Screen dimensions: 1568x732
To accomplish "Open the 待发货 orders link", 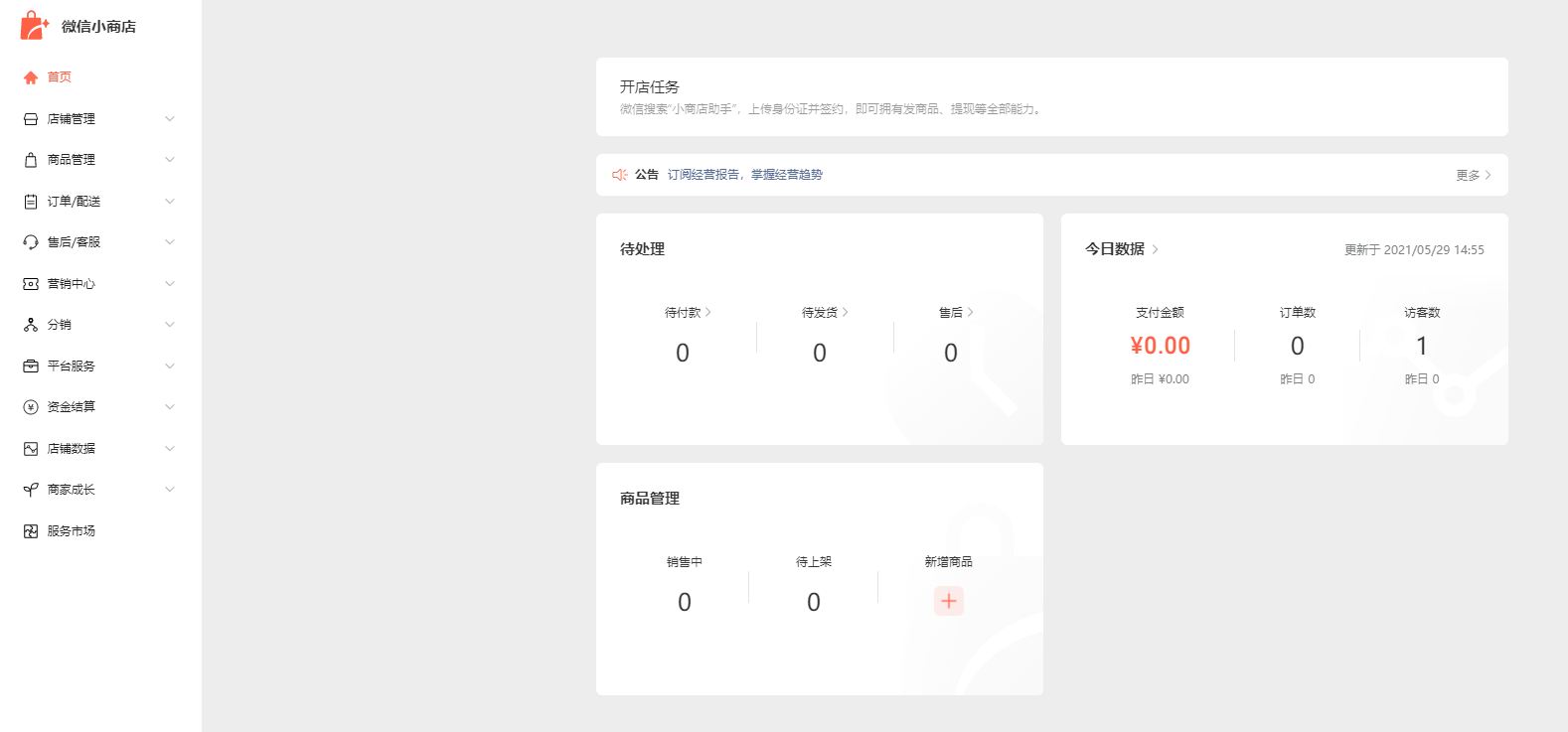I will (825, 313).
